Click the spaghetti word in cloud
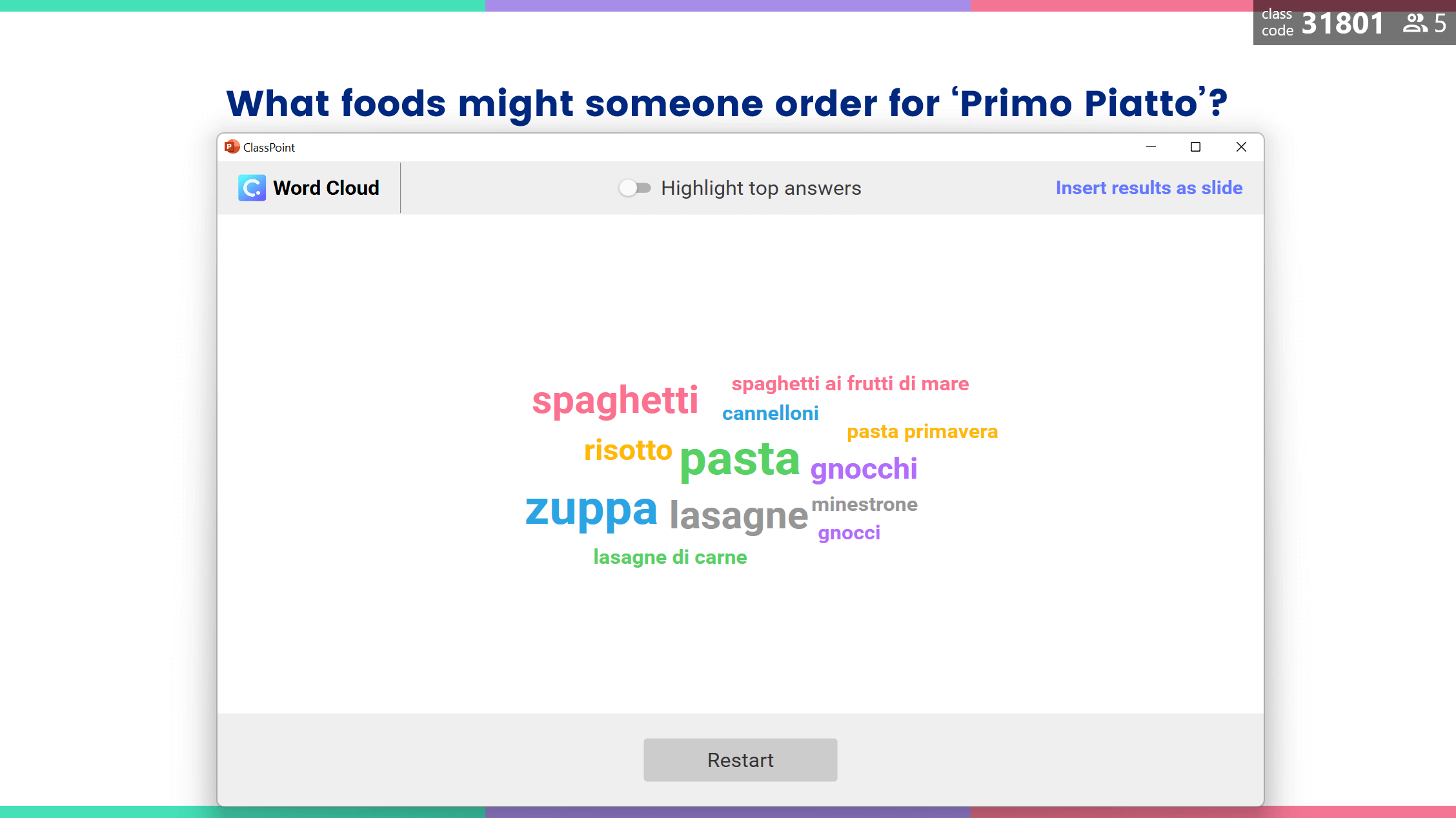1456x818 pixels. [x=614, y=399]
